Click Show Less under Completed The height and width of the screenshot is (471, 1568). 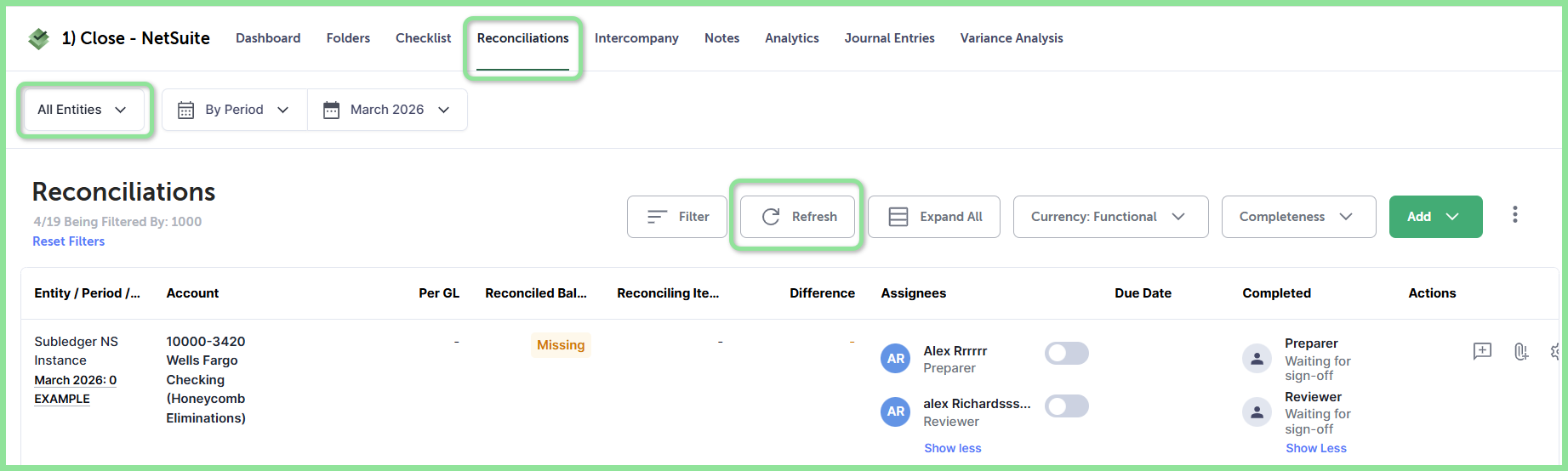click(1315, 448)
